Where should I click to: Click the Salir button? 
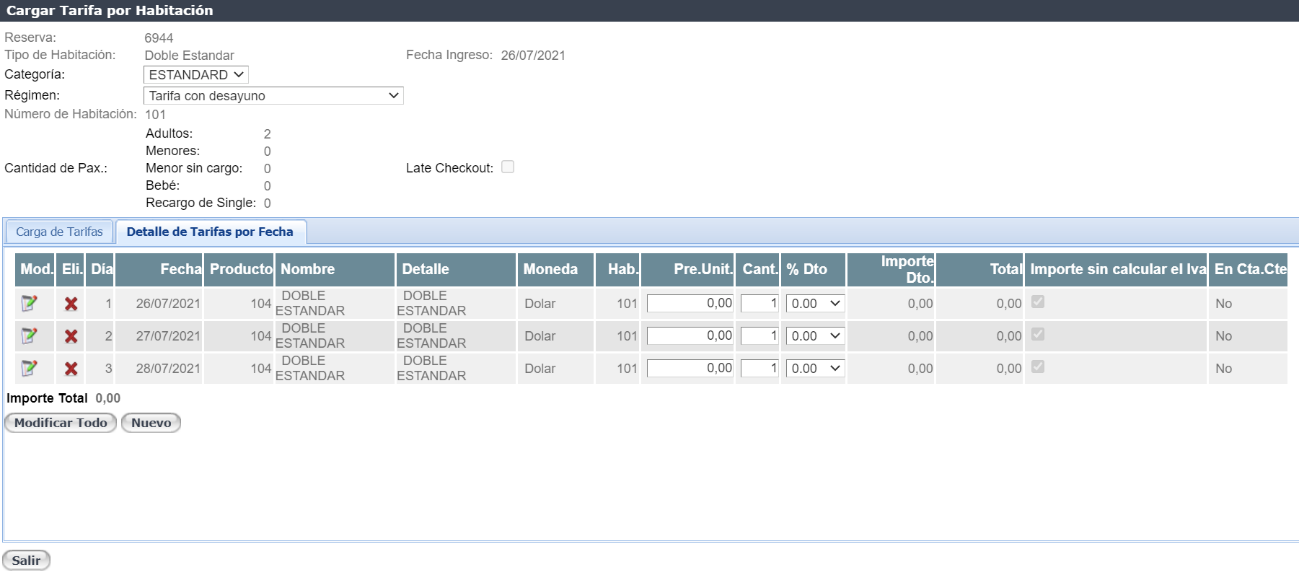26,560
